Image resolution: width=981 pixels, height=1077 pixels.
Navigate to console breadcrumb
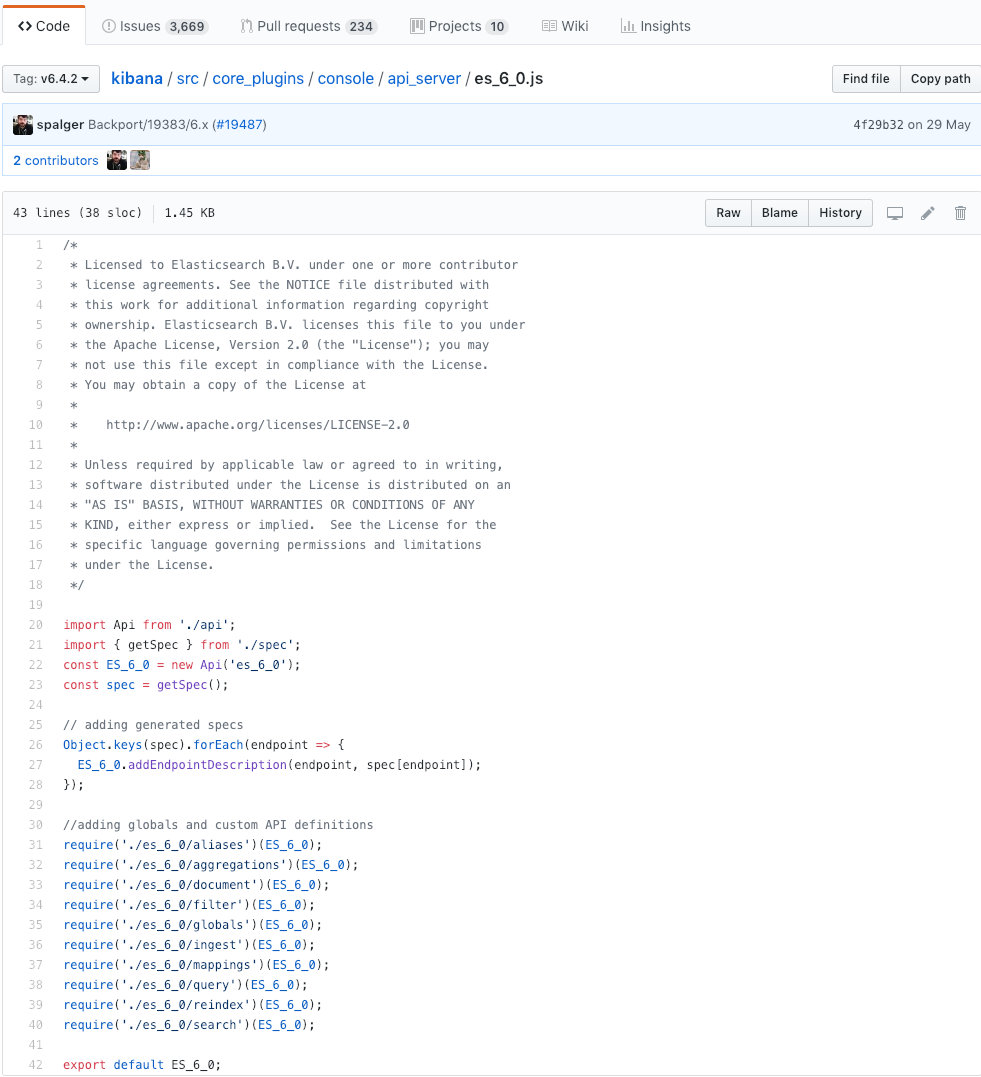[x=346, y=79]
